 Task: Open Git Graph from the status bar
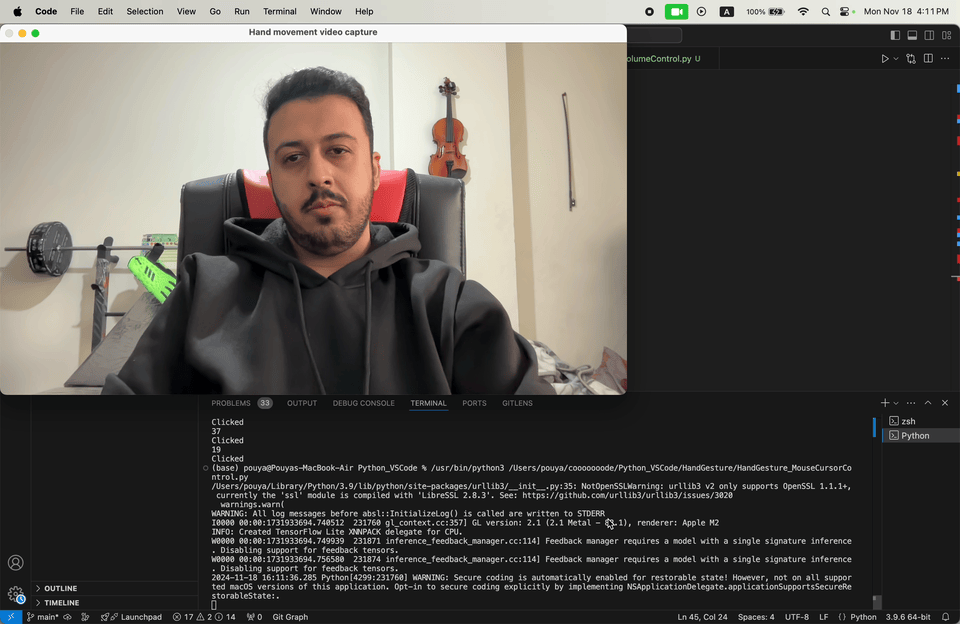(290, 617)
